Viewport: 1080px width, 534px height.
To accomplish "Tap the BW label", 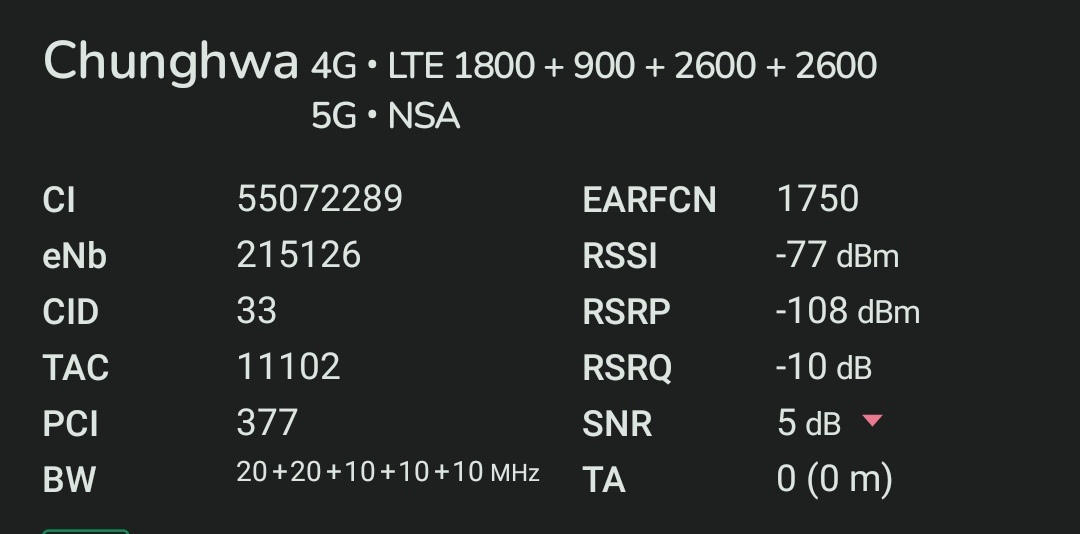I will [x=69, y=480].
